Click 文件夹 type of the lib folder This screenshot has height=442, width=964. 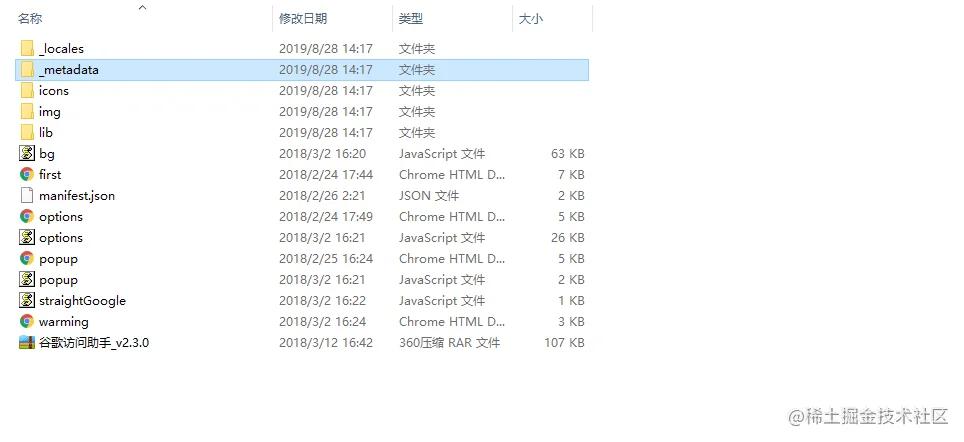(417, 132)
